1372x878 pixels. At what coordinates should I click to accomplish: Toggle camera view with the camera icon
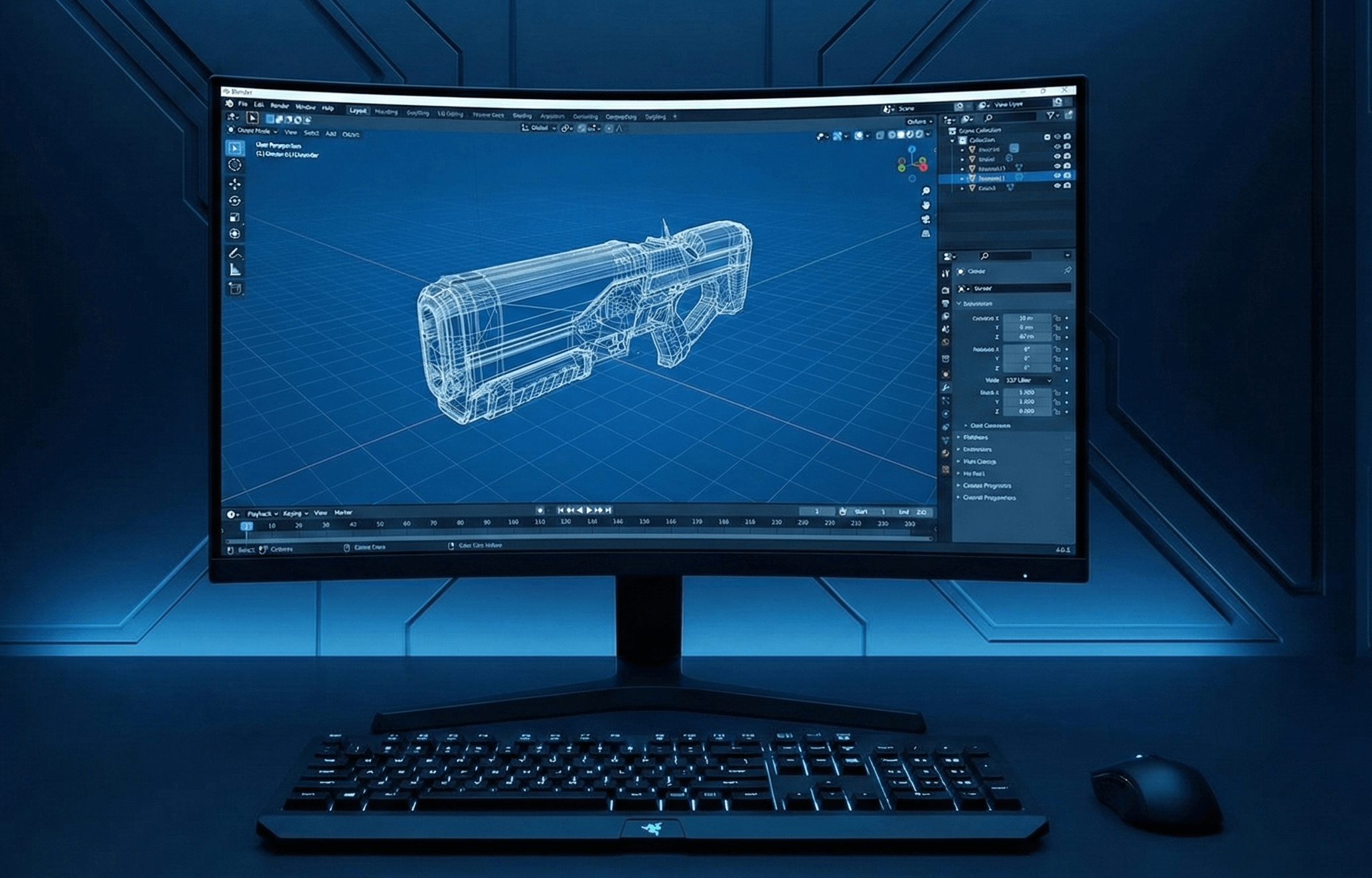point(926,219)
